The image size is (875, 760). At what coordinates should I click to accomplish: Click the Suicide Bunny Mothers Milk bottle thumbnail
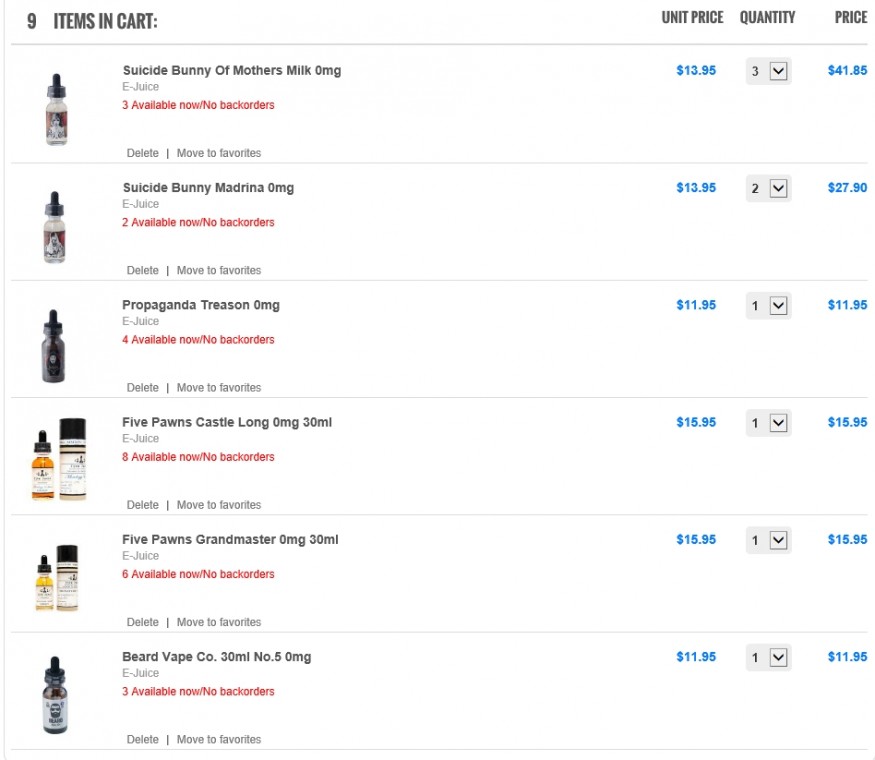[x=56, y=110]
